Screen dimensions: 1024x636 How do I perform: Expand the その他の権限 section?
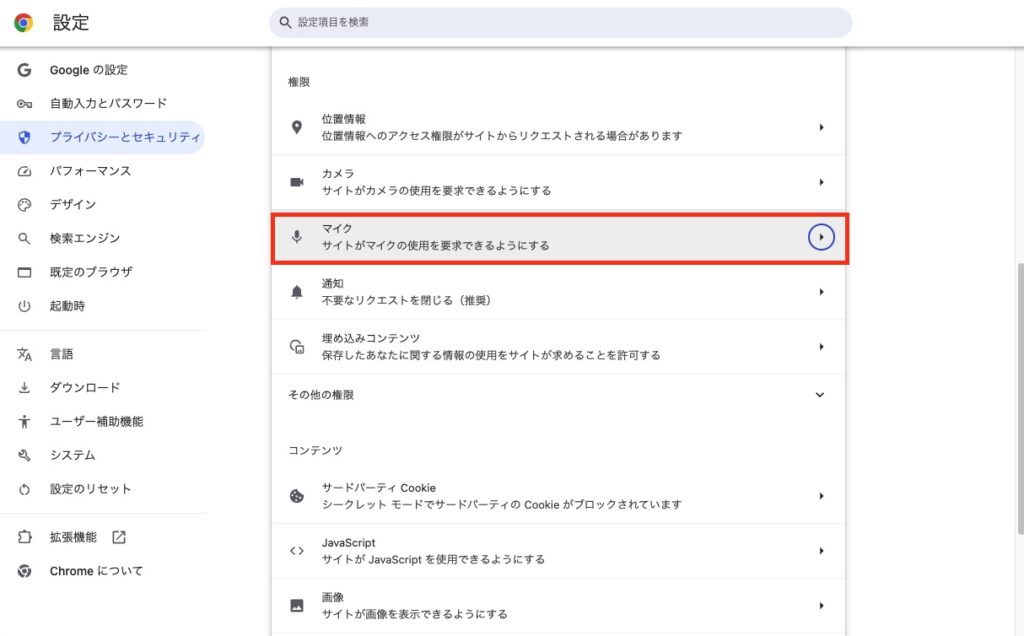click(x=820, y=395)
